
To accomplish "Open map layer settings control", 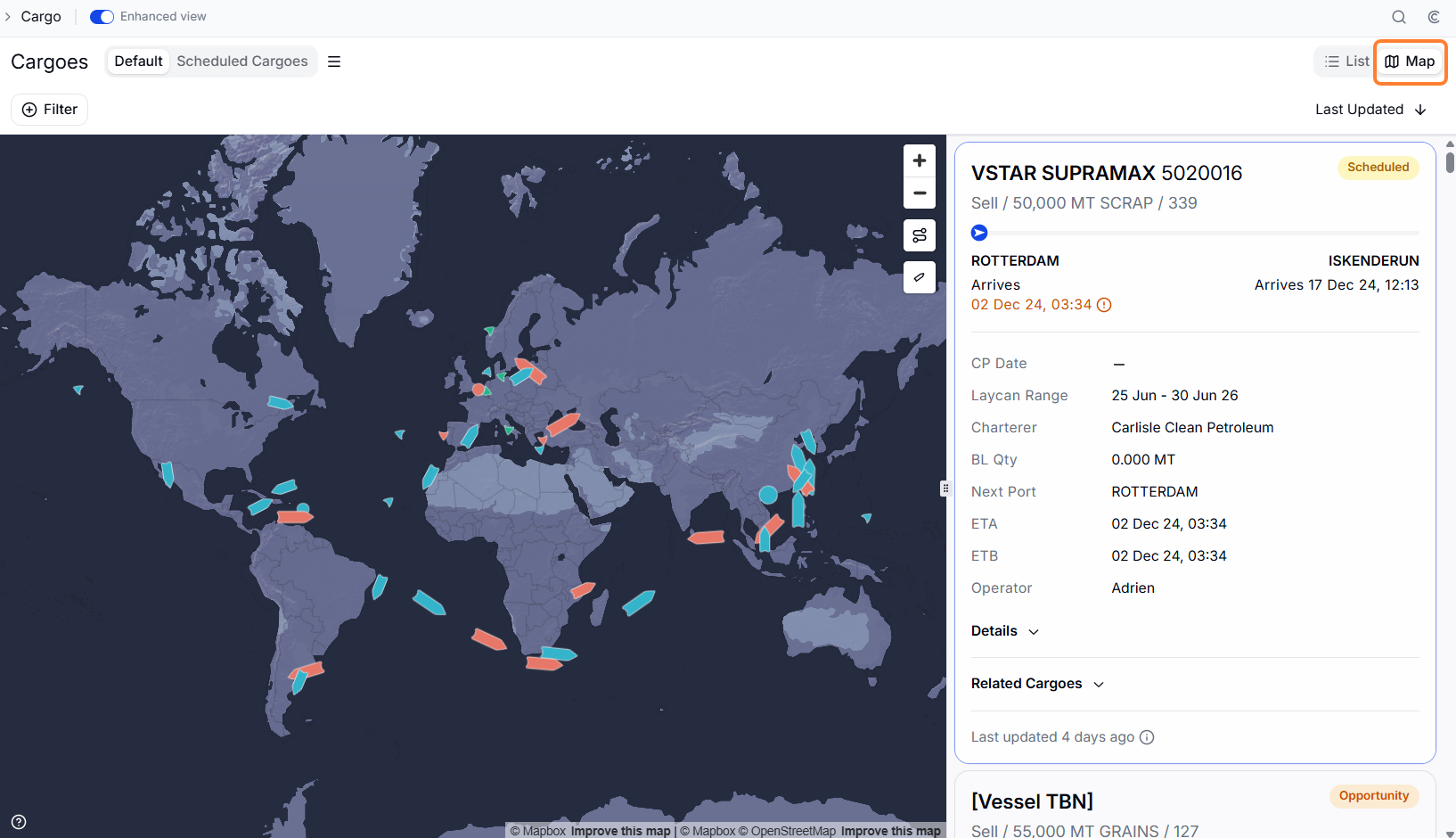I will (920, 235).
